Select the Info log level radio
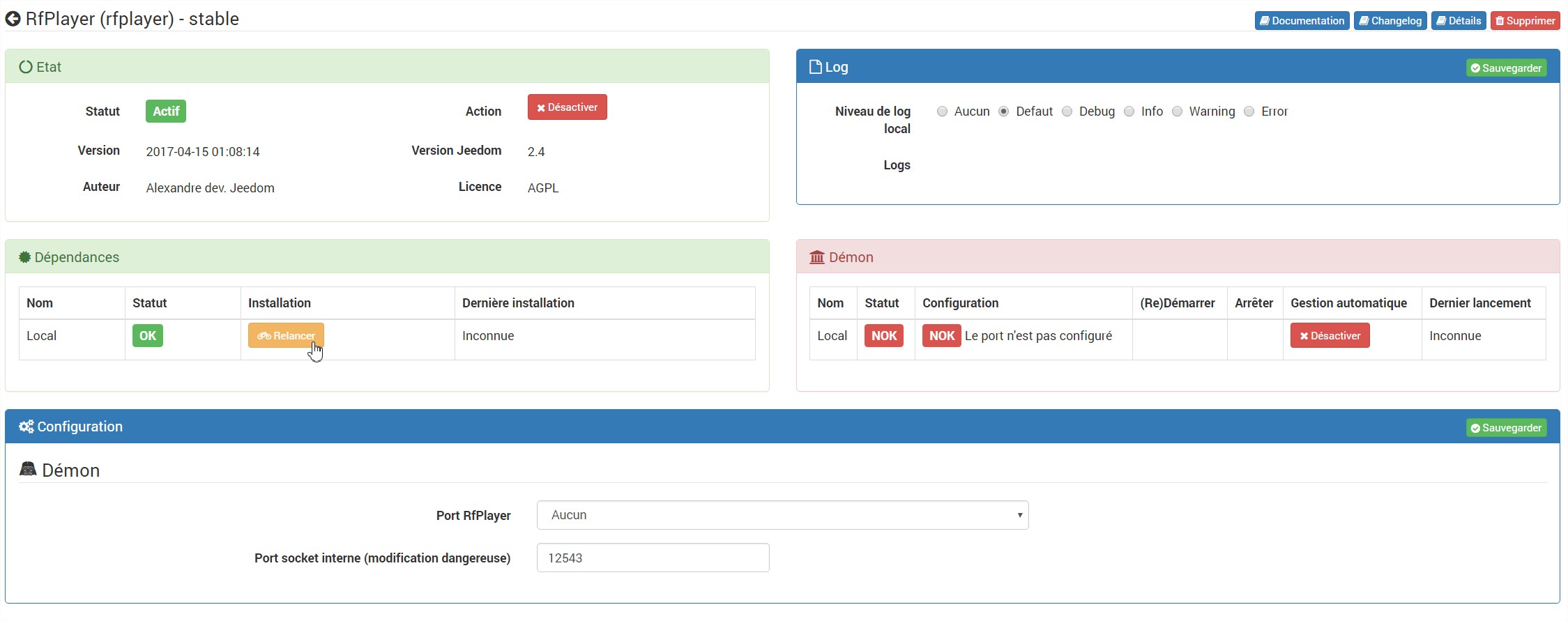1568x621 pixels. click(1129, 112)
